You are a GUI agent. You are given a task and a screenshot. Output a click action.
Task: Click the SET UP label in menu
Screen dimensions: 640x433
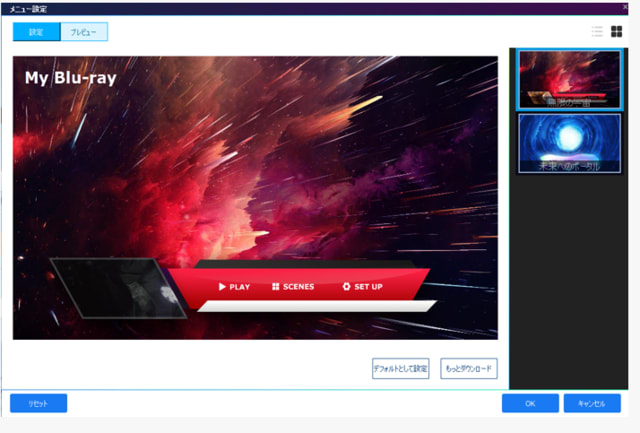pyautogui.click(x=368, y=287)
